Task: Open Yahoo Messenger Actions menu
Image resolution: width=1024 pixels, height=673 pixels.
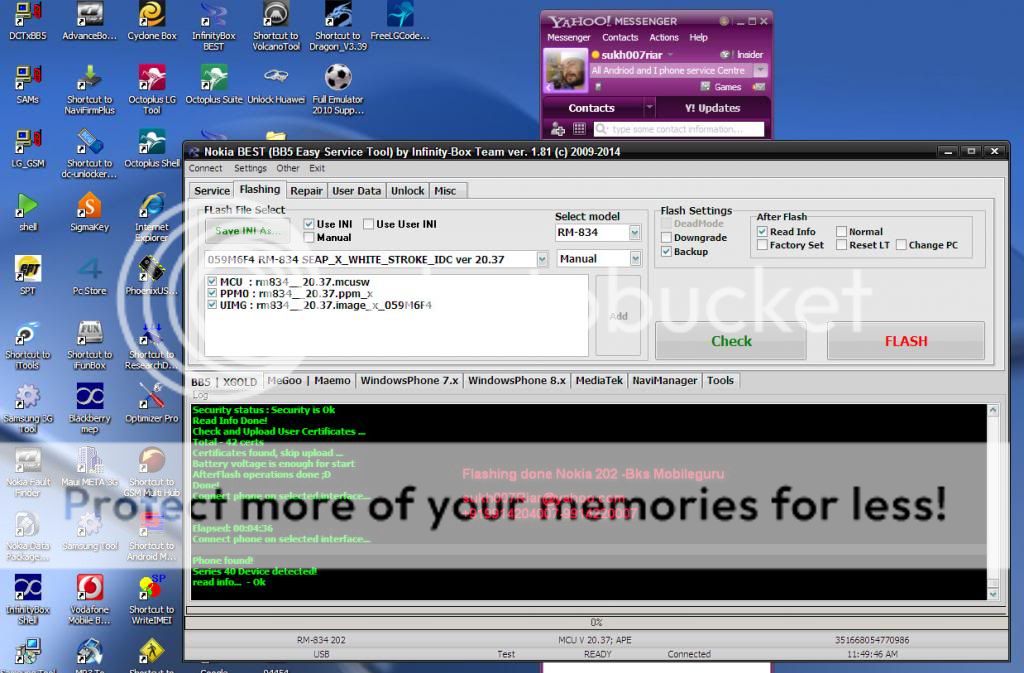Action: (664, 38)
